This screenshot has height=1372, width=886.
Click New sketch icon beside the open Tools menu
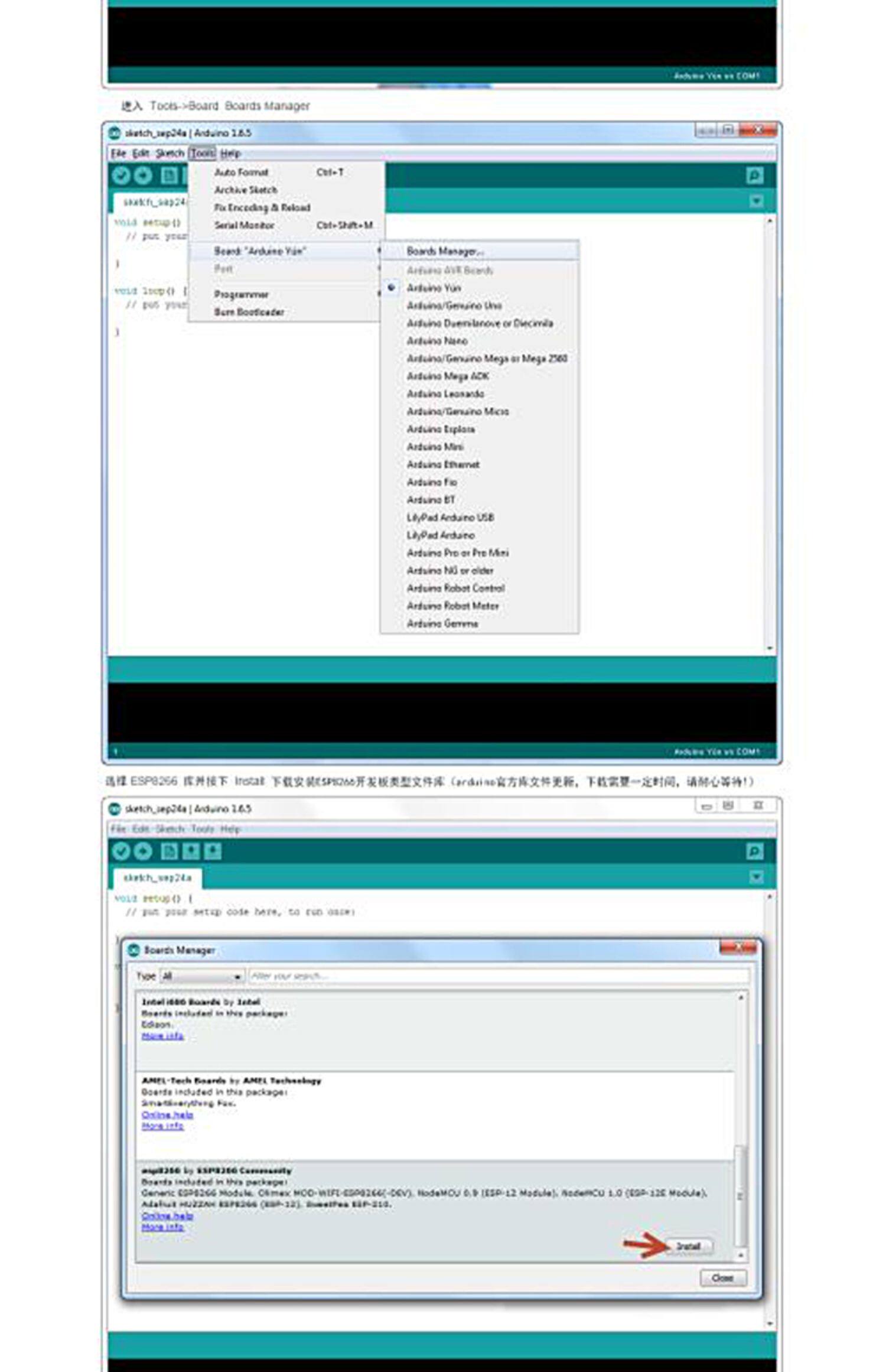click(x=169, y=175)
